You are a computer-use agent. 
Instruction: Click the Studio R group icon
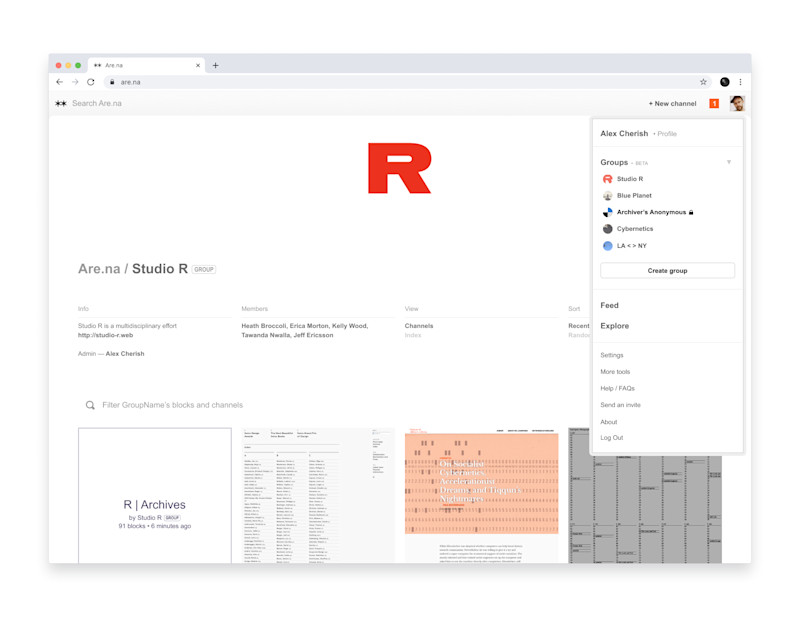[x=607, y=179]
